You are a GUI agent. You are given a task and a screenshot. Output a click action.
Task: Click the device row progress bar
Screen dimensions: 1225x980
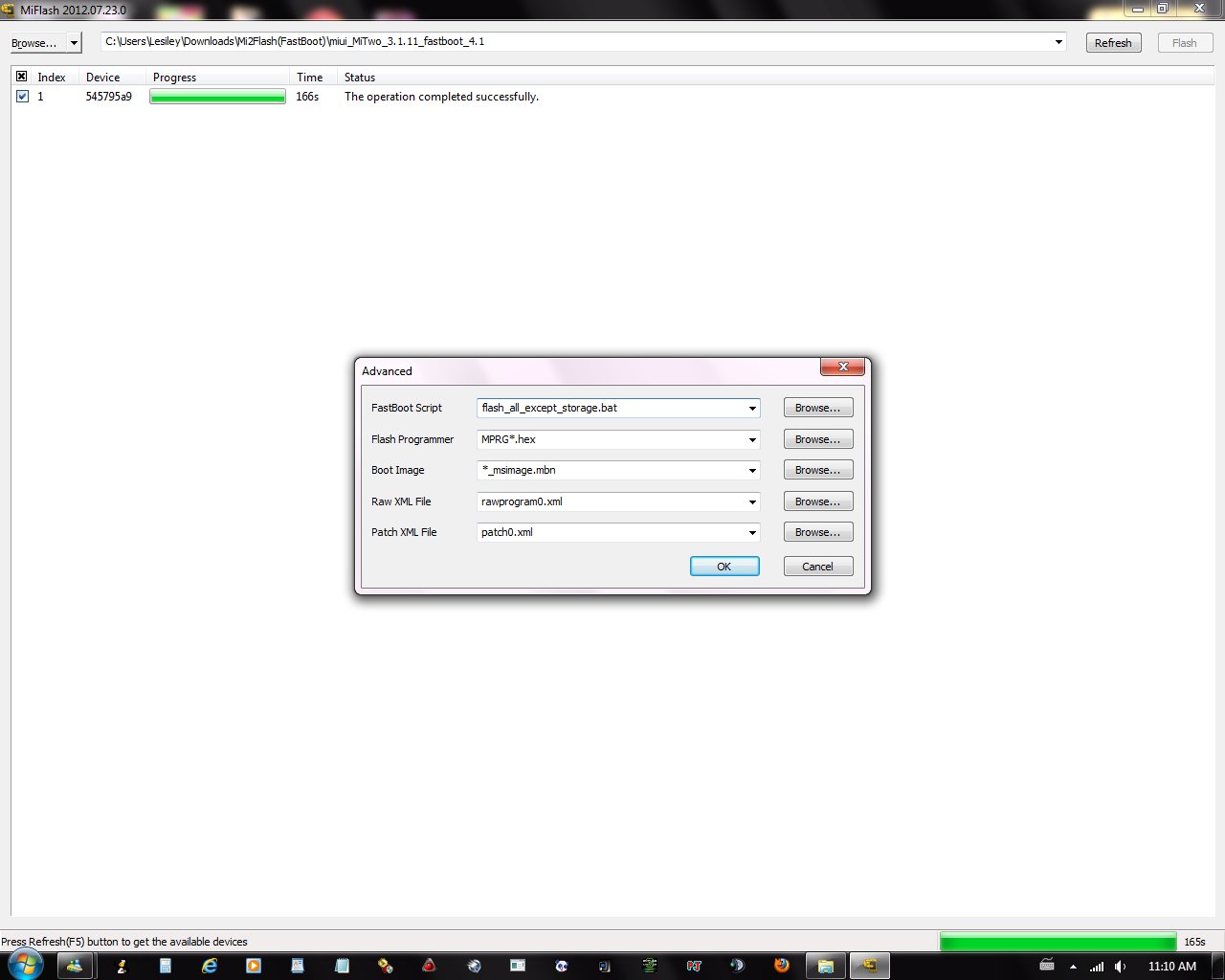(x=217, y=97)
